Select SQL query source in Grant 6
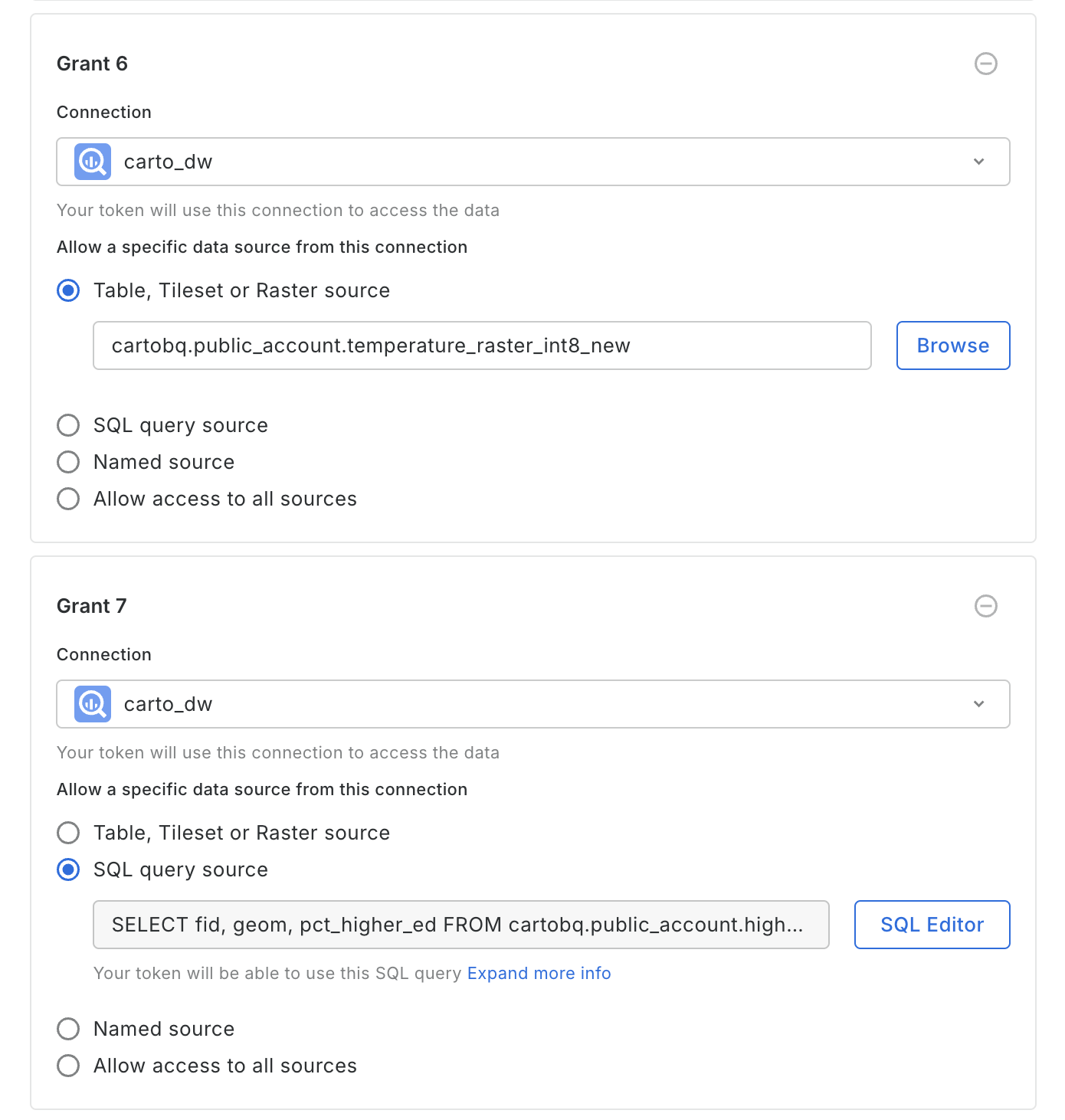 68,425
